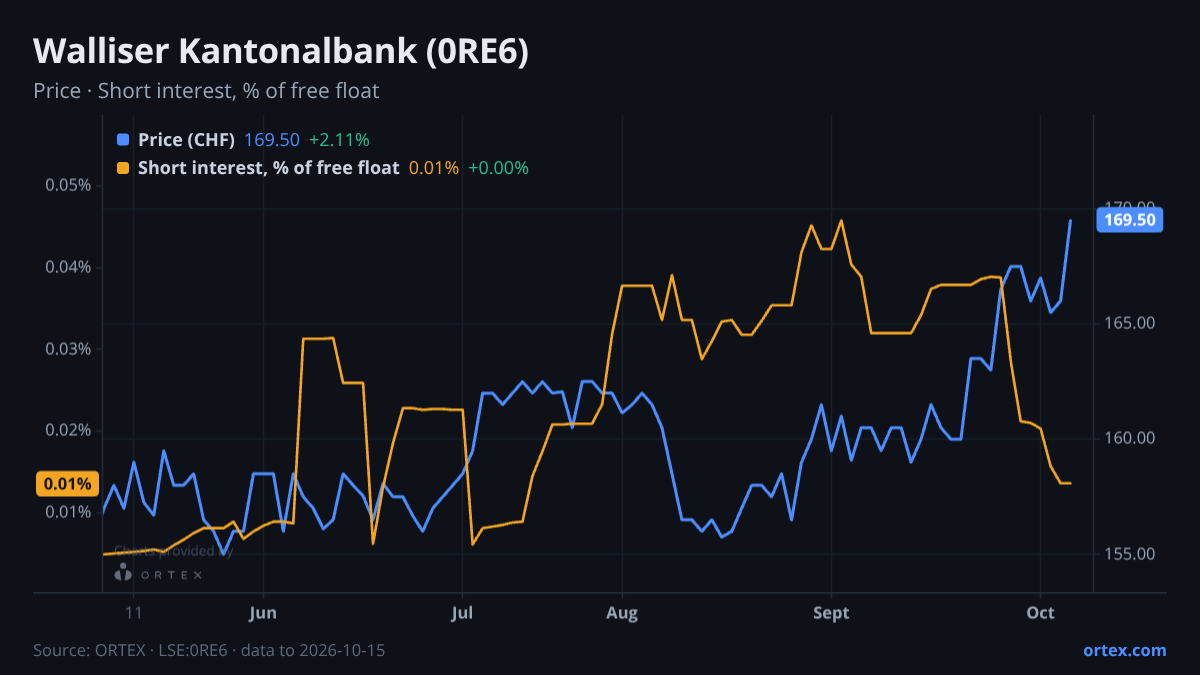Click the chart title Walliser Kantonalbank (0RE6)

click(281, 52)
